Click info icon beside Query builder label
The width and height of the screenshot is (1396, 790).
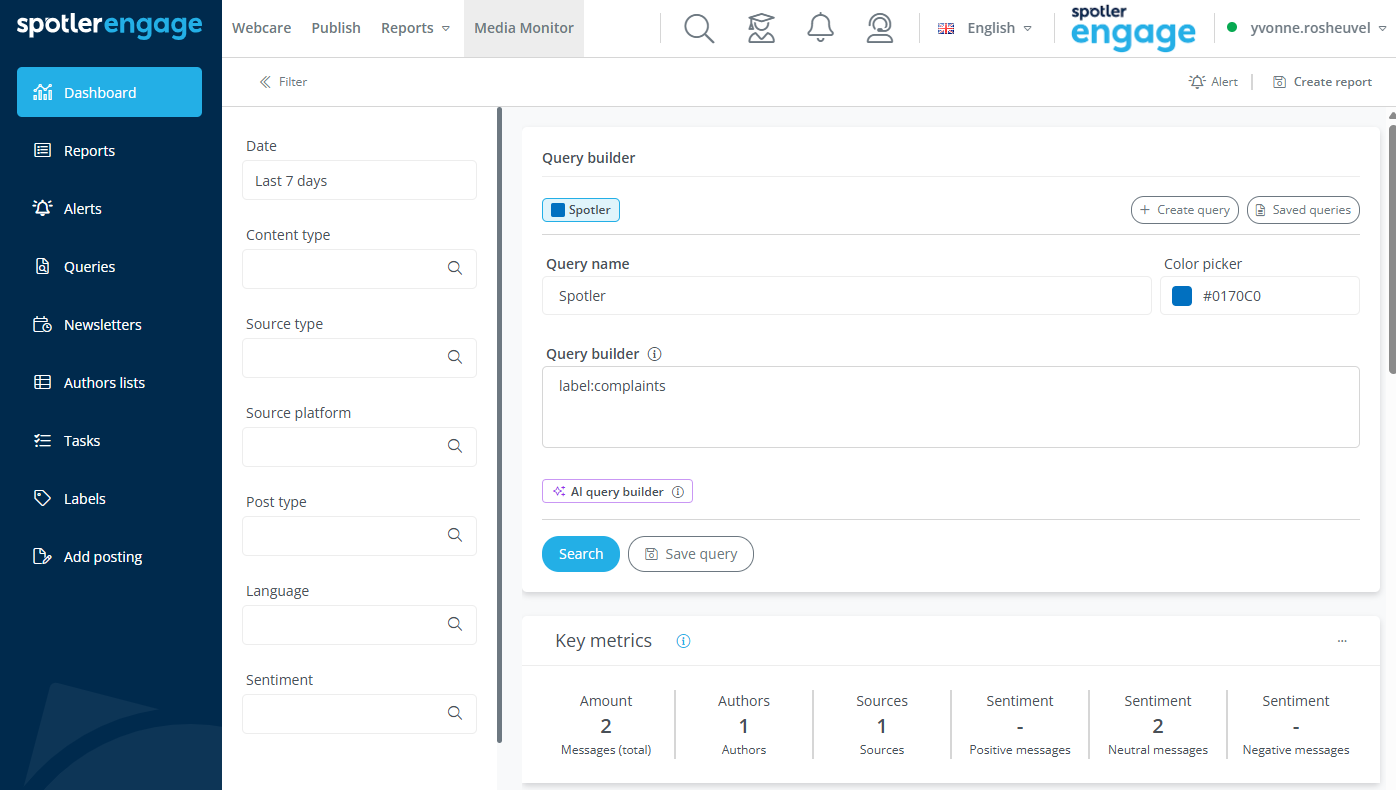655,354
